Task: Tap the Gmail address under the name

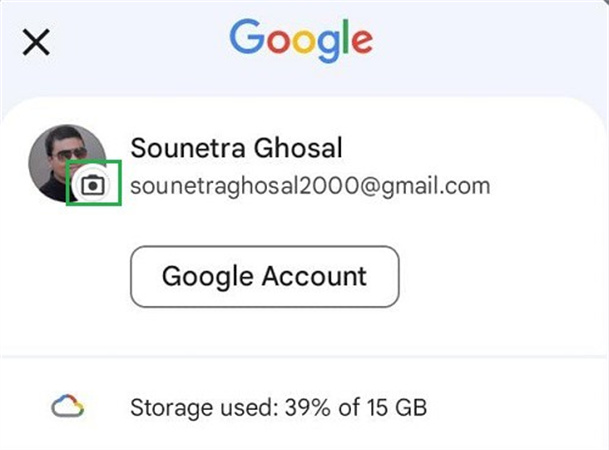Action: [x=310, y=185]
